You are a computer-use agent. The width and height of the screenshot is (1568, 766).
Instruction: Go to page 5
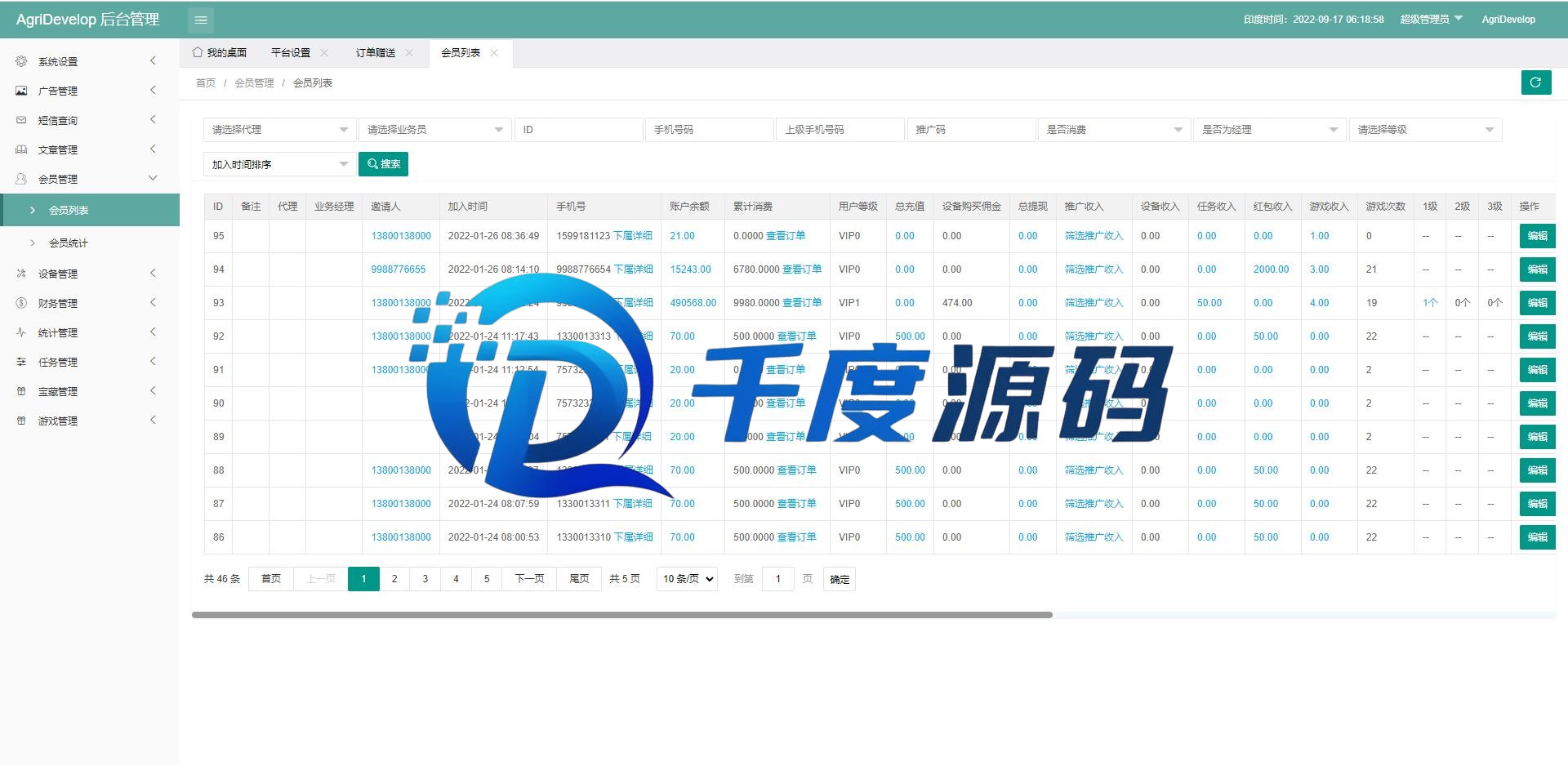pyautogui.click(x=487, y=579)
